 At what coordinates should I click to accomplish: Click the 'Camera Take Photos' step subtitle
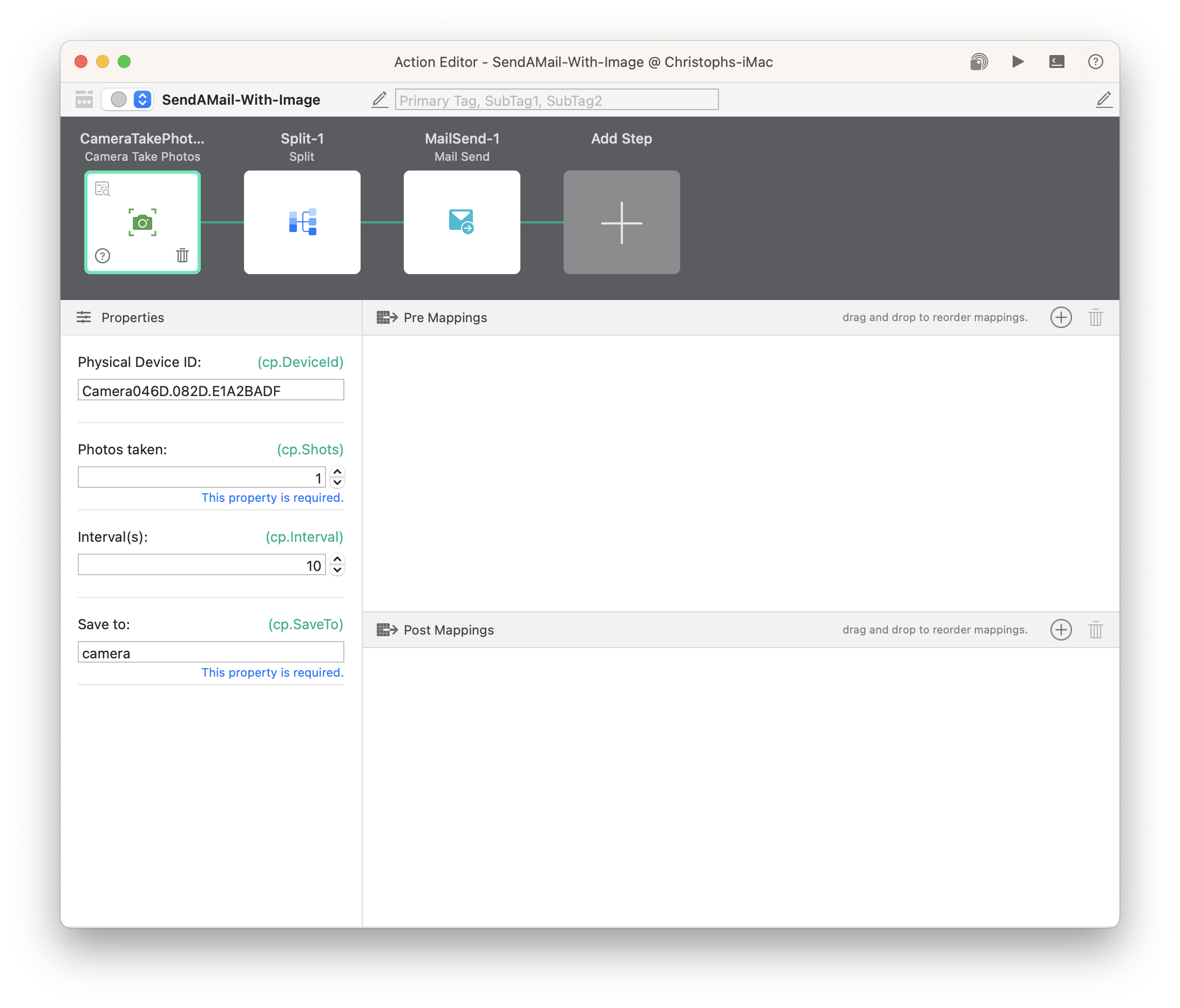(x=143, y=156)
